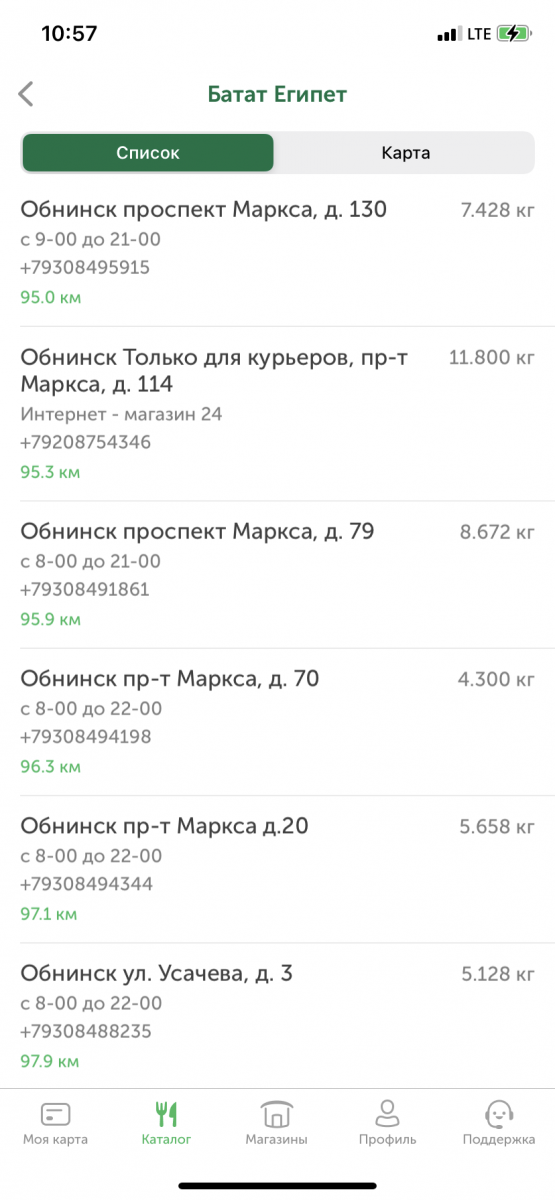Tap the battery charging status icon
Screen dimensions: 555x1200
coord(515,34)
